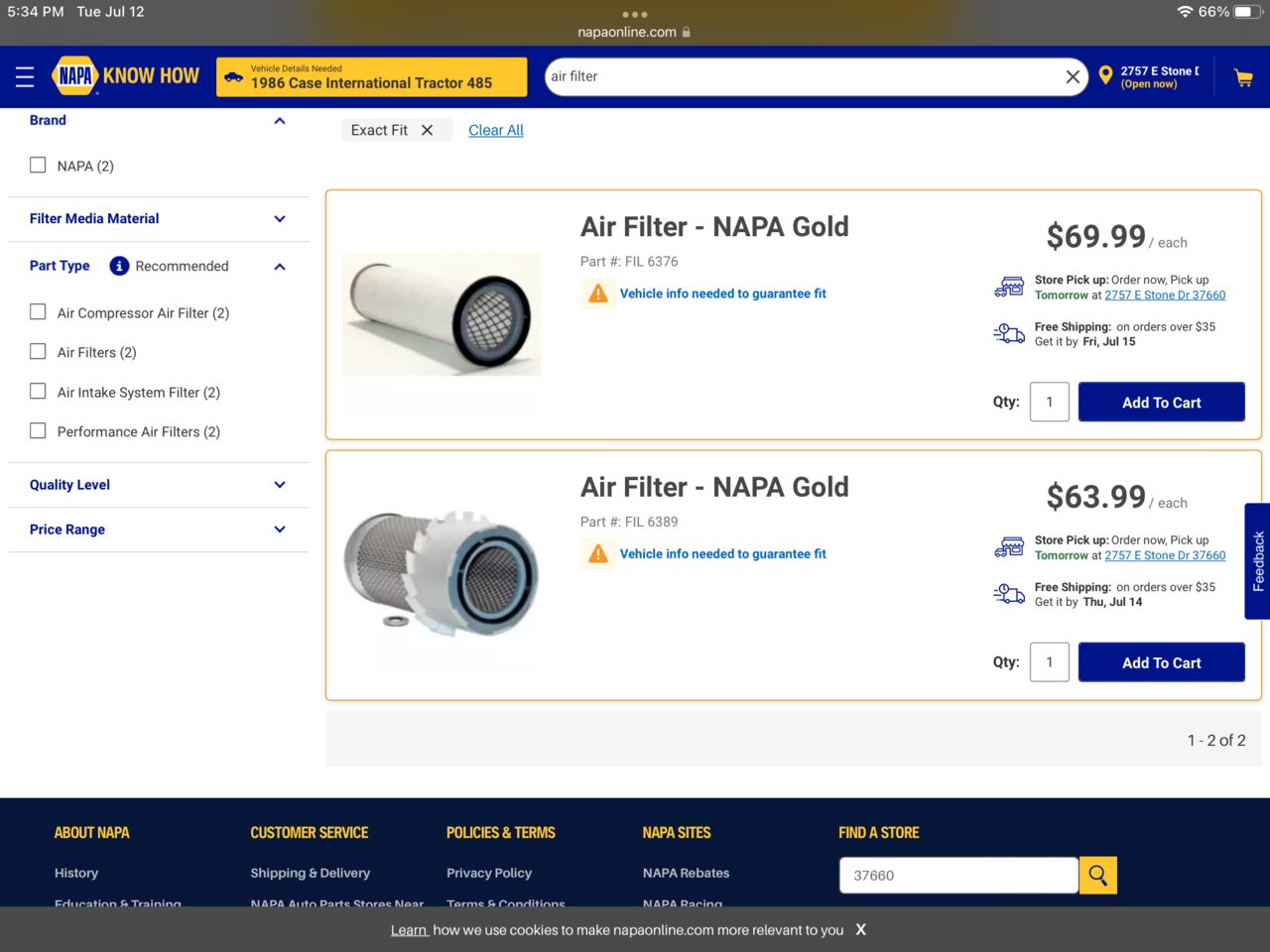Tap the padlock next to napaonline.com

[x=686, y=32]
